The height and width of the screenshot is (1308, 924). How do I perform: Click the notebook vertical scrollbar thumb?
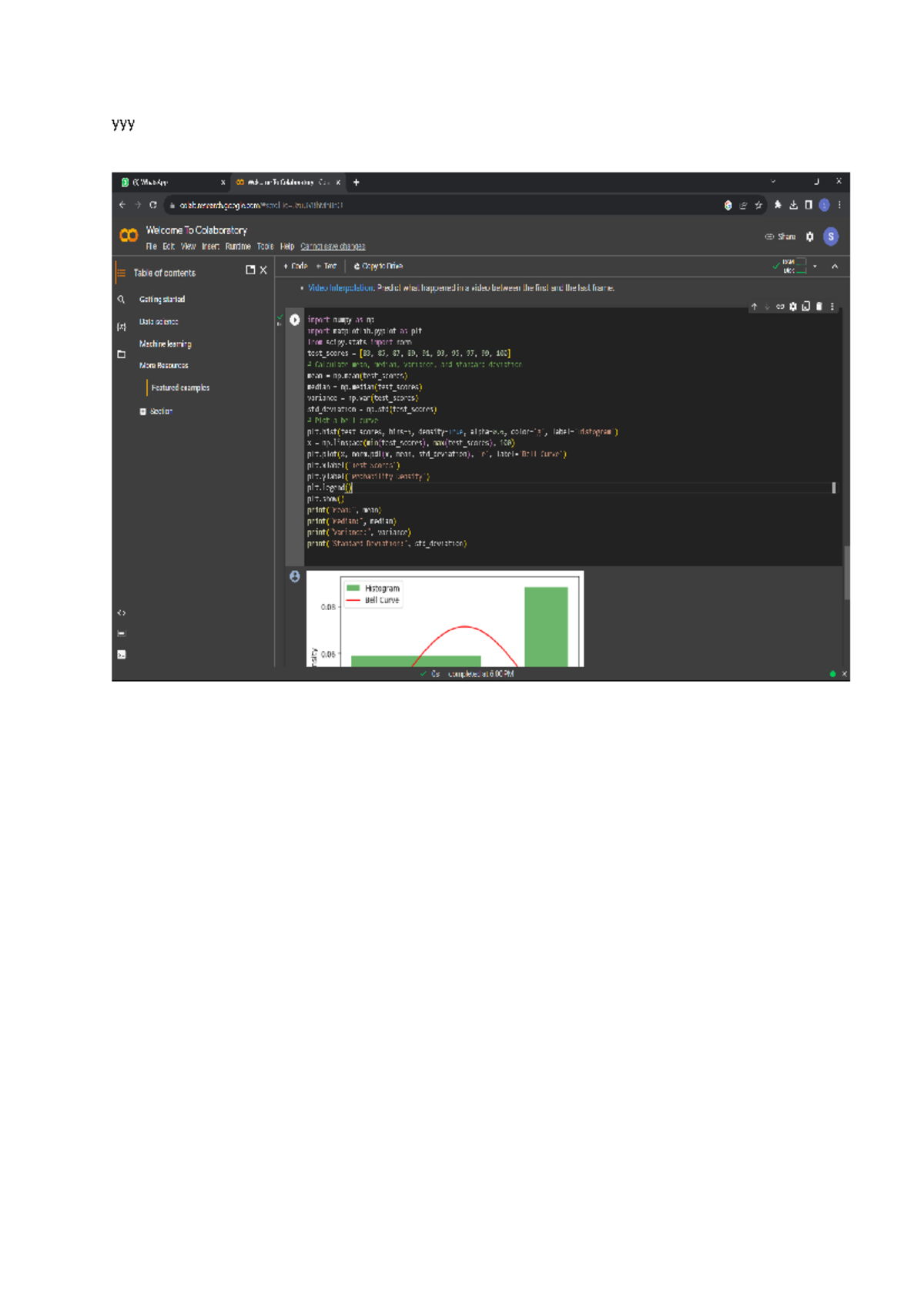pyautogui.click(x=846, y=572)
